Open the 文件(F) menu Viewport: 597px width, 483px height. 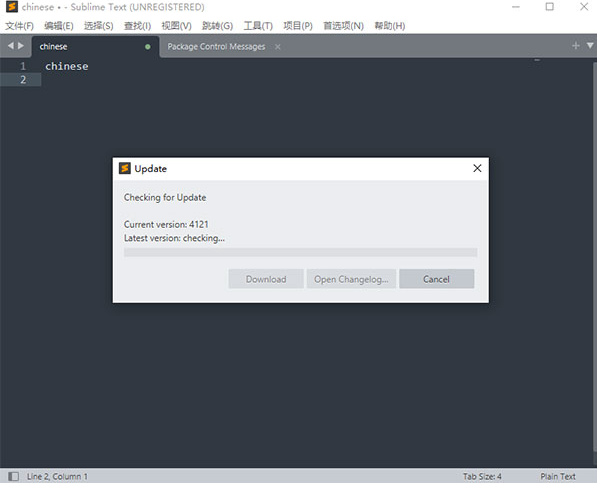19,26
